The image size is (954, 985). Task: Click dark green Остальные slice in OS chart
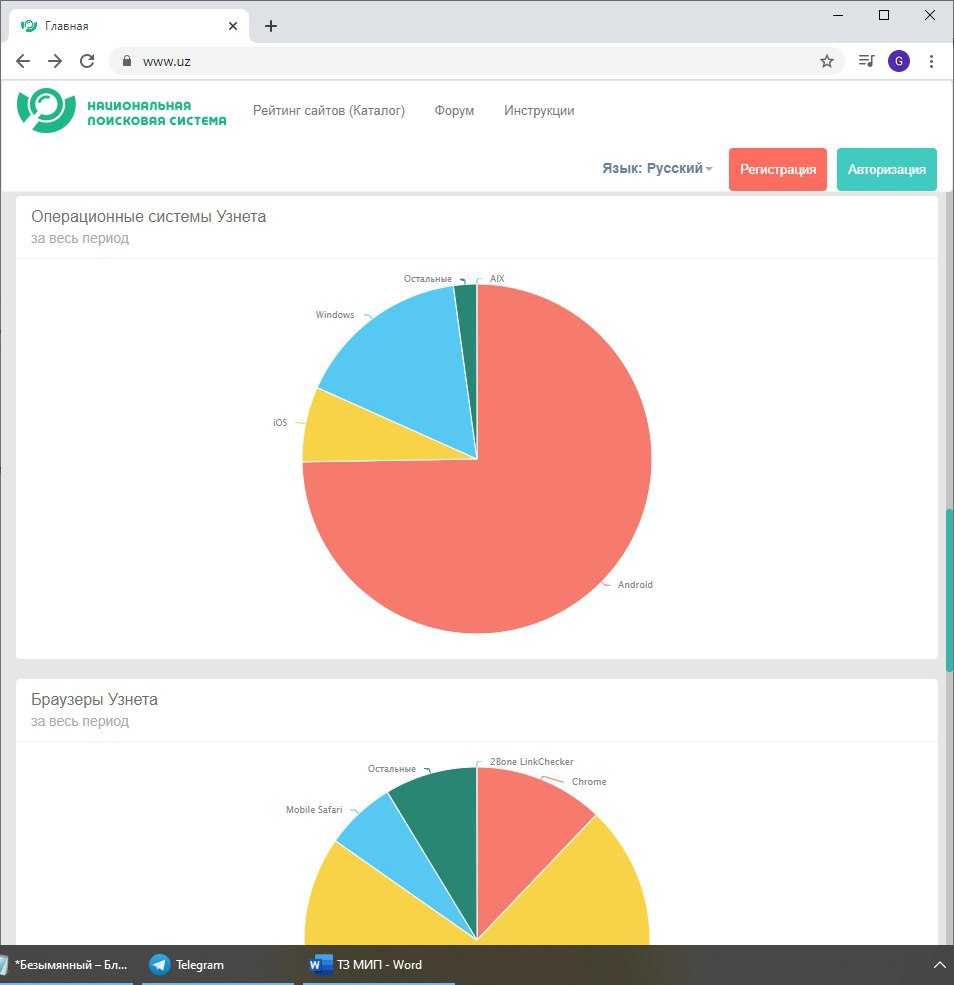467,339
